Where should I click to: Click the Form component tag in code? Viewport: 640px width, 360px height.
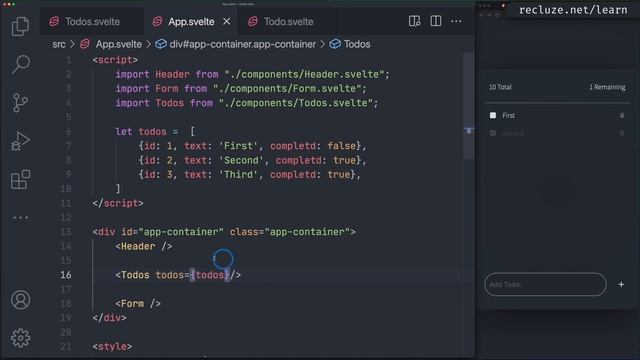[138, 304]
